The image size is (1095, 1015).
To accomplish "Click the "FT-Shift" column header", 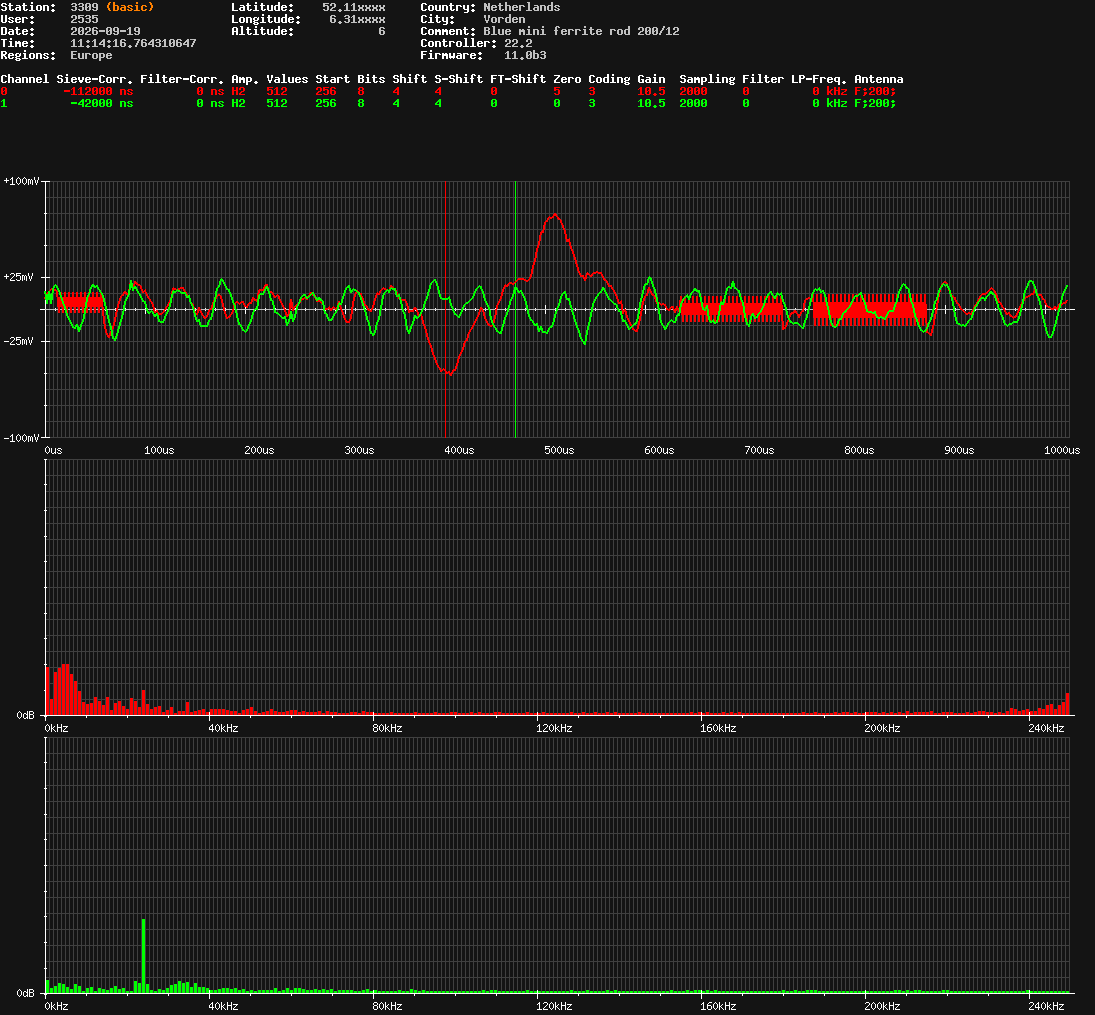I will pos(517,79).
